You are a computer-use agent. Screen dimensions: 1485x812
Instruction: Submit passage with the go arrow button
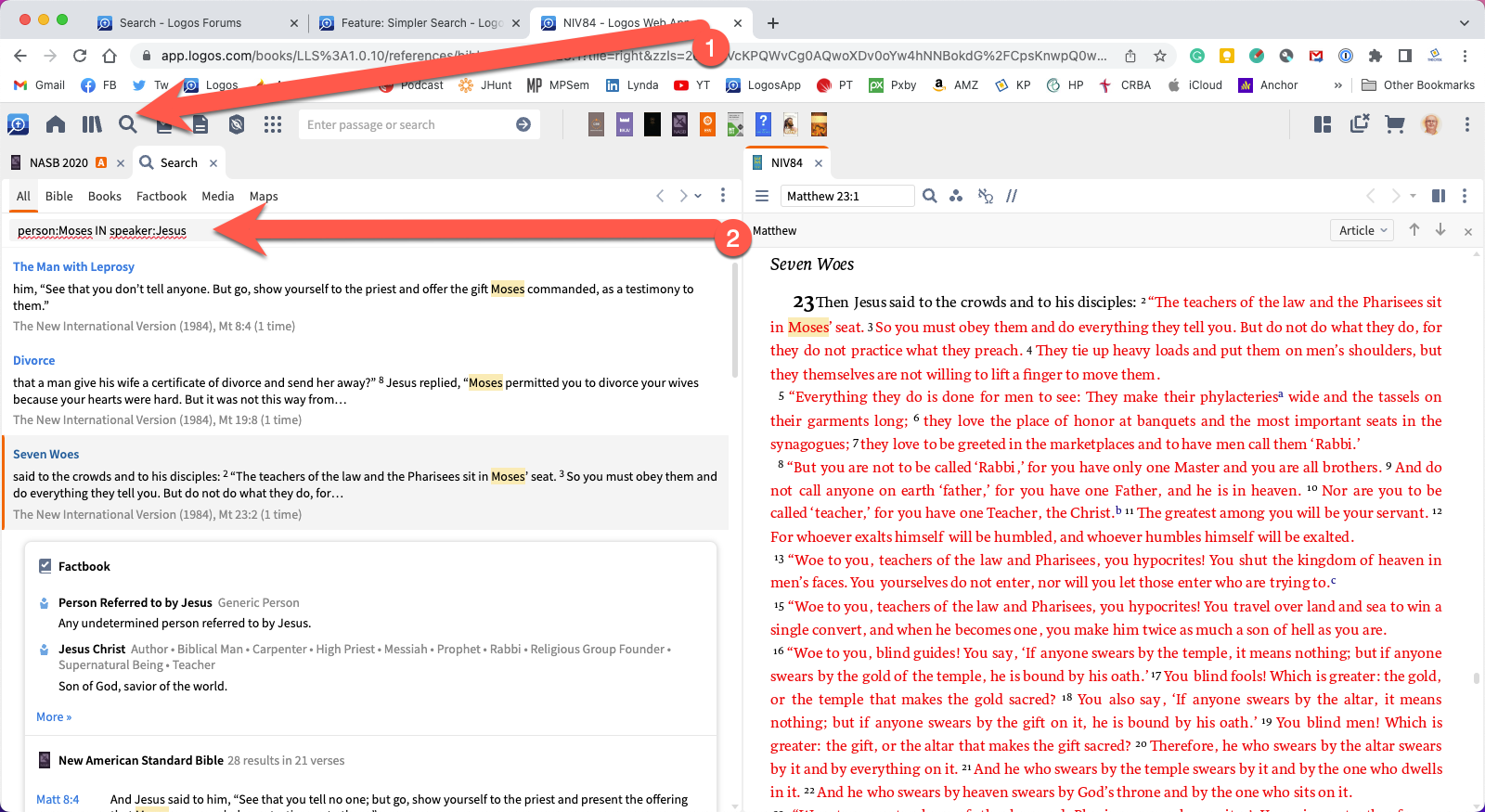523,124
